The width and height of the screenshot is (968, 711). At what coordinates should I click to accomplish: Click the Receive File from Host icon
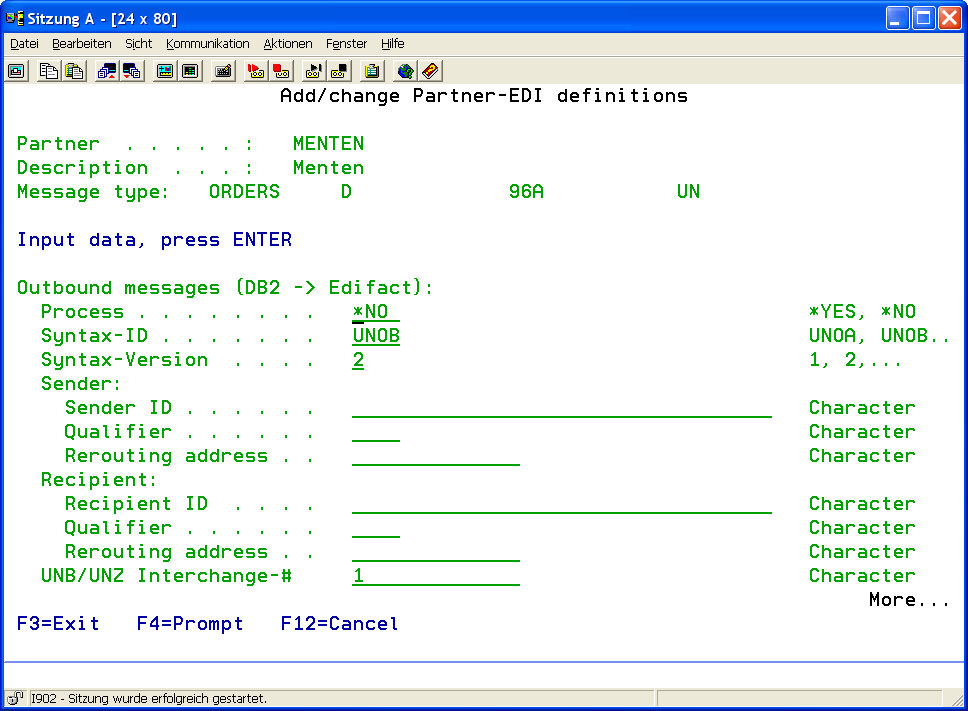(x=132, y=71)
